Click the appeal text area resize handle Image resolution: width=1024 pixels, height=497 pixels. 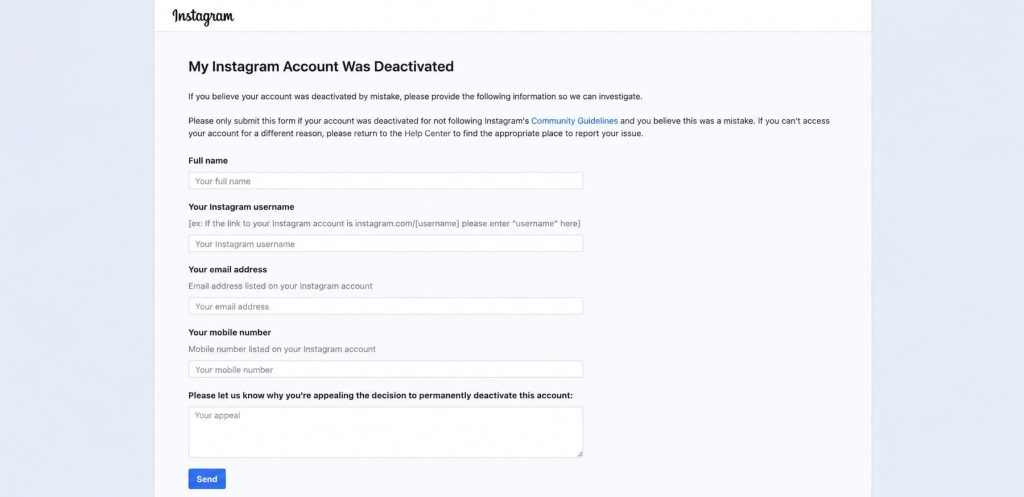point(579,454)
